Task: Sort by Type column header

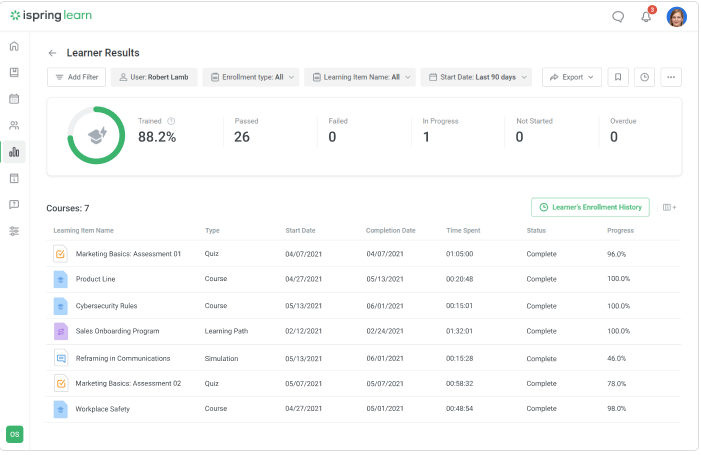Action: [212, 231]
